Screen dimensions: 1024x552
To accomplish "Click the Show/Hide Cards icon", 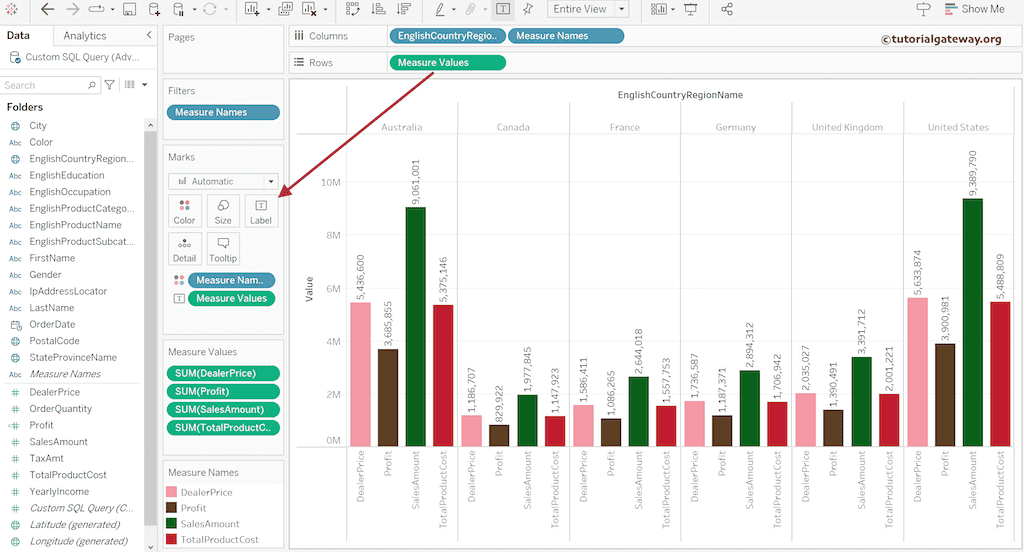I will [659, 9].
